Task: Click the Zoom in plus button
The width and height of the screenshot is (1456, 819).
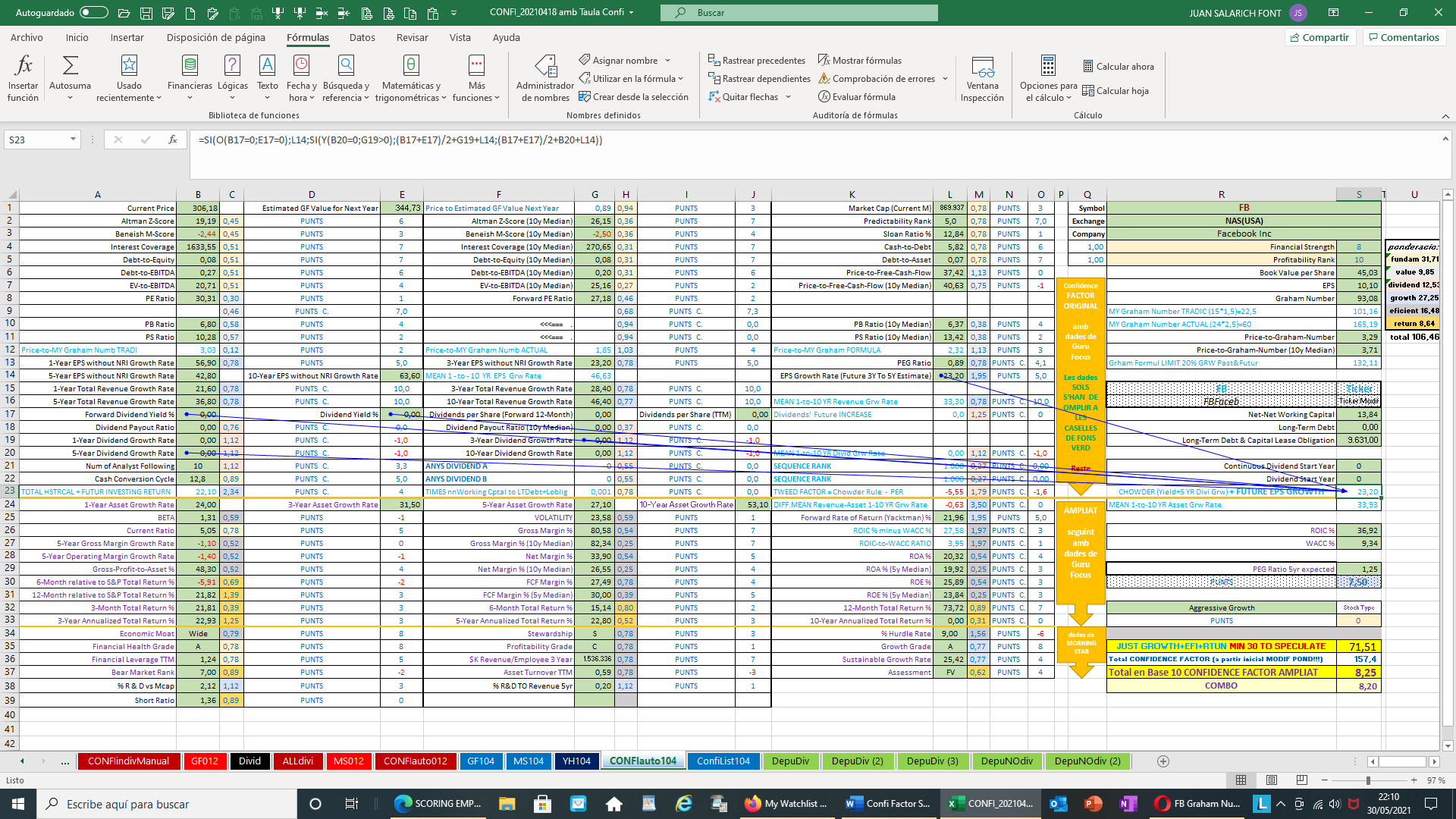Action: click(1414, 780)
